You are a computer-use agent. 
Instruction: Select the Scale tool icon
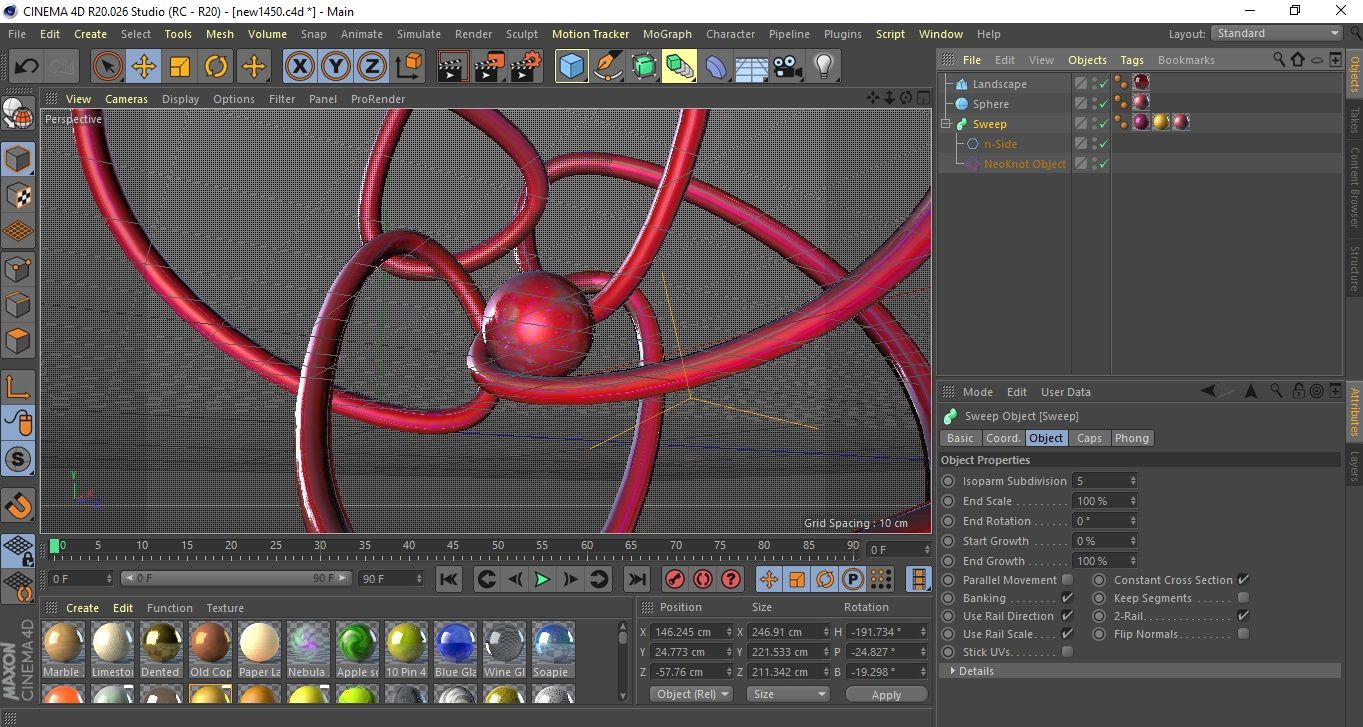[180, 67]
